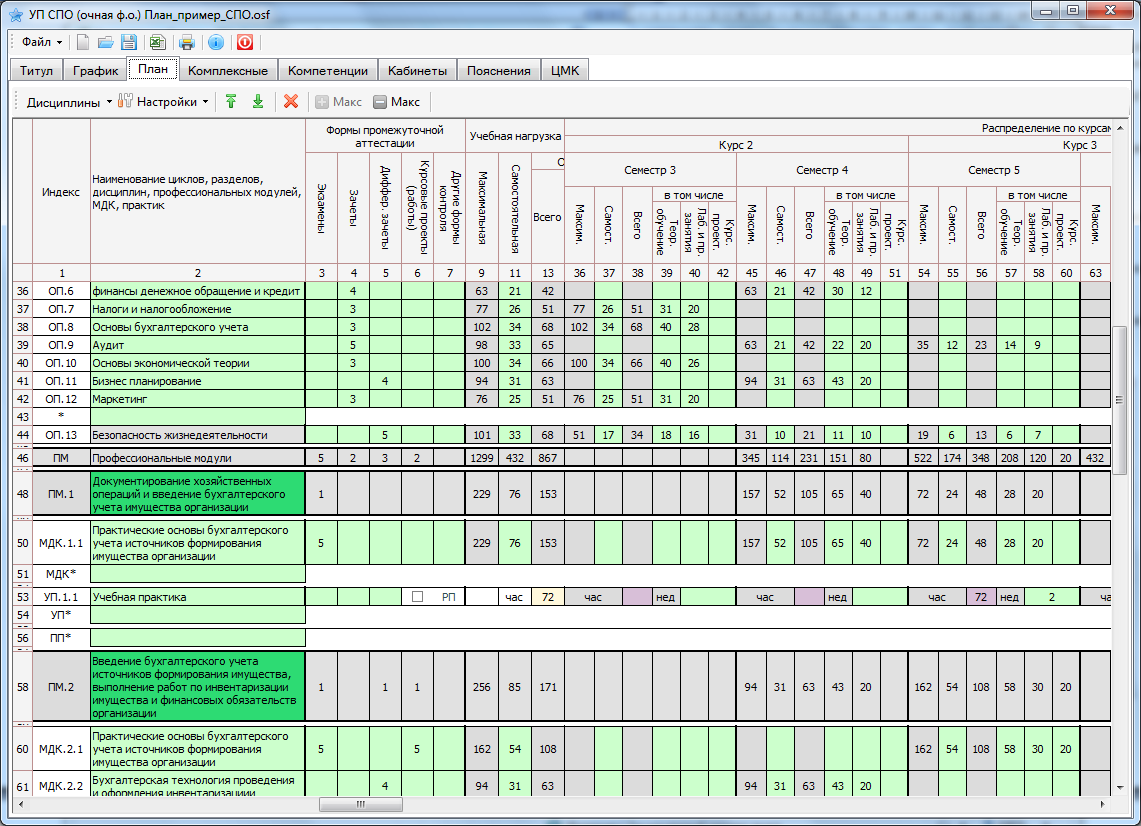Delete row with the red X icon

pyautogui.click(x=291, y=102)
